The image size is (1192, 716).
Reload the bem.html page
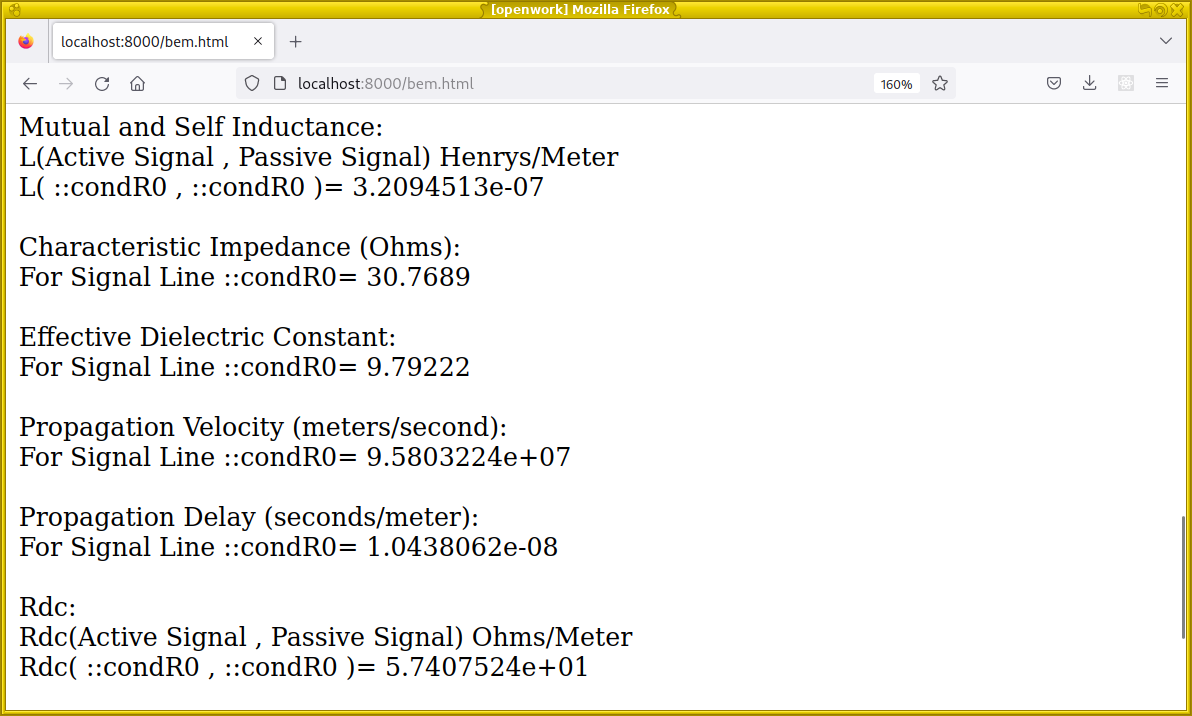[x=102, y=84]
